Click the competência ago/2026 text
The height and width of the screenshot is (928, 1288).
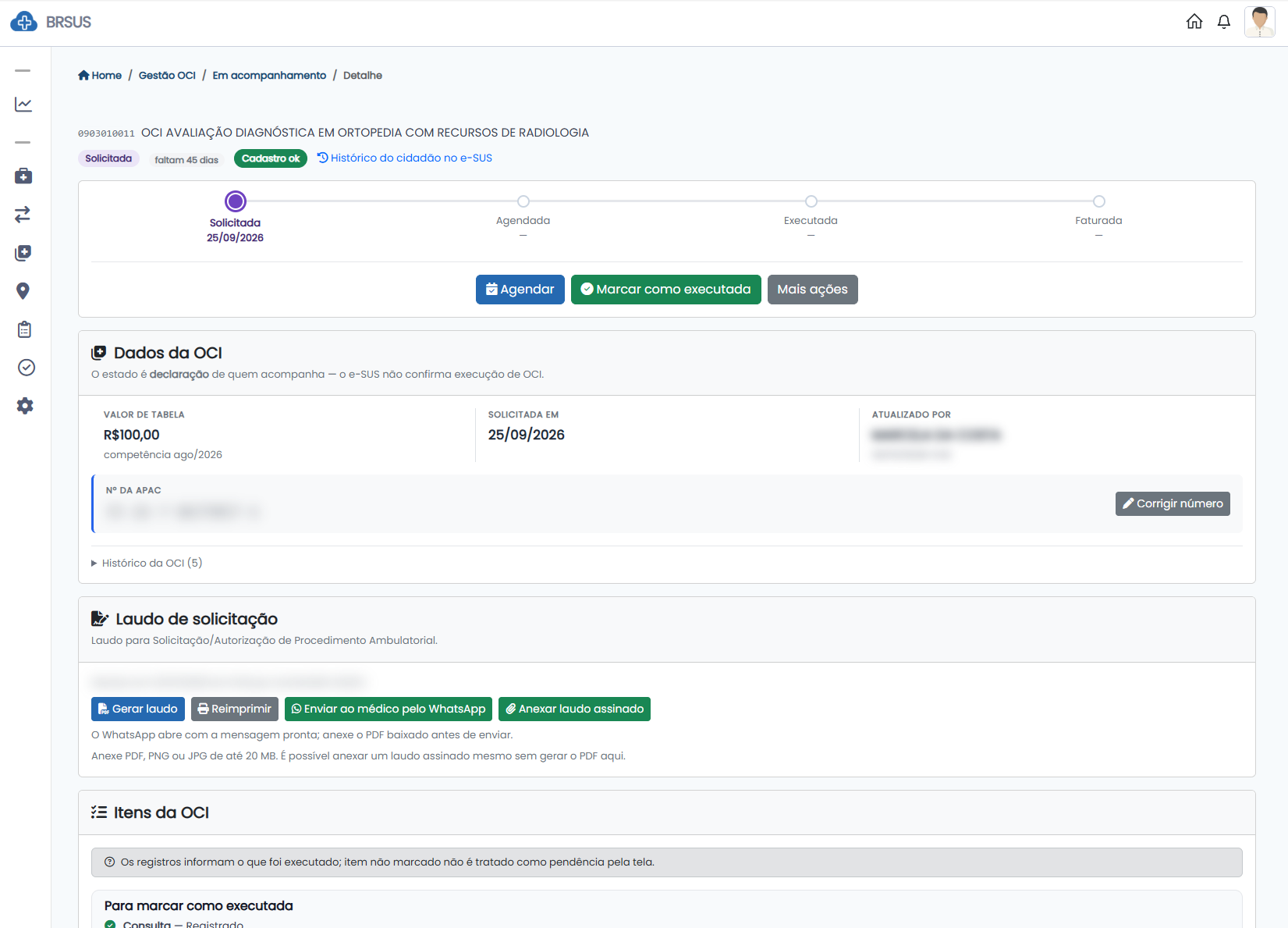pyautogui.click(x=163, y=454)
